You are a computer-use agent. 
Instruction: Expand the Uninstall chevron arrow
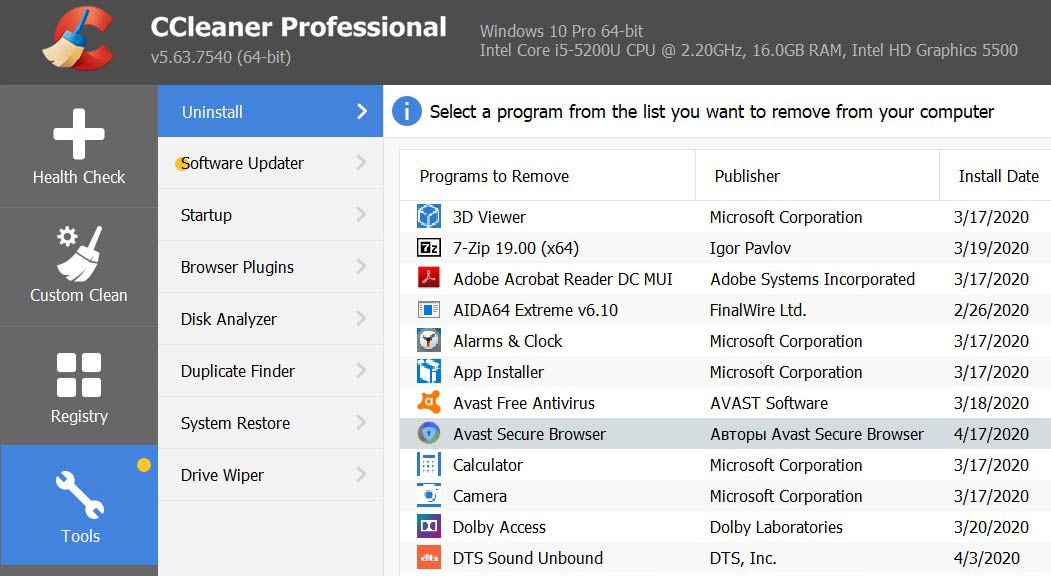pyautogui.click(x=362, y=111)
